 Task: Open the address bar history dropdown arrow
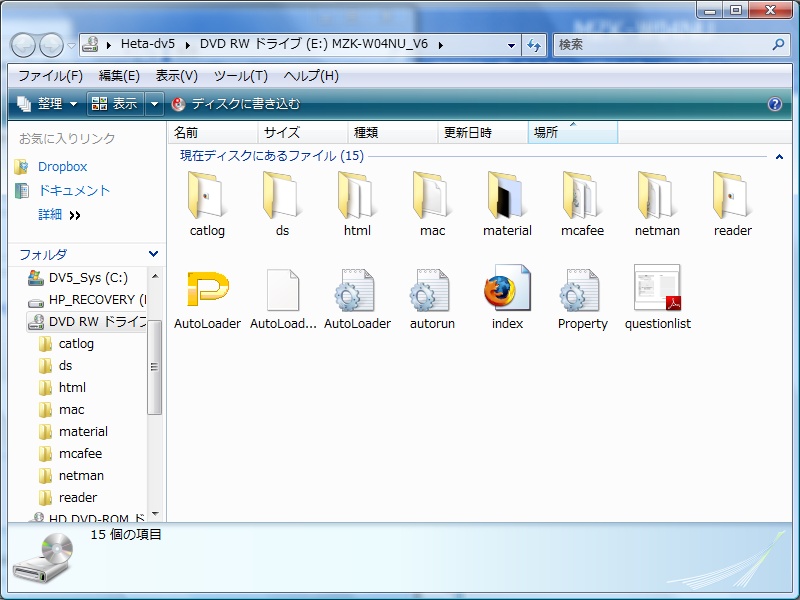pyautogui.click(x=511, y=45)
